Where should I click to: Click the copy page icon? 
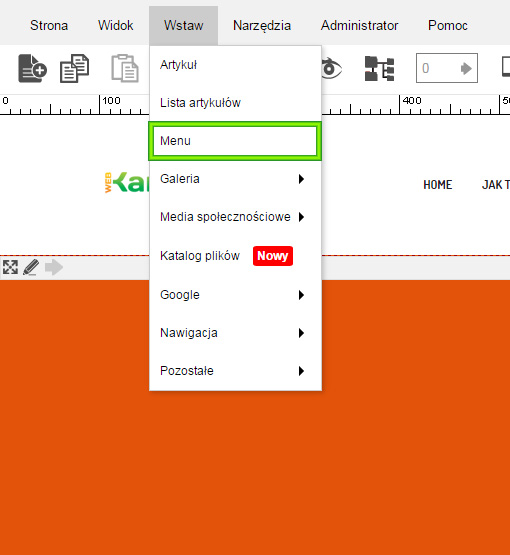pyautogui.click(x=74, y=68)
